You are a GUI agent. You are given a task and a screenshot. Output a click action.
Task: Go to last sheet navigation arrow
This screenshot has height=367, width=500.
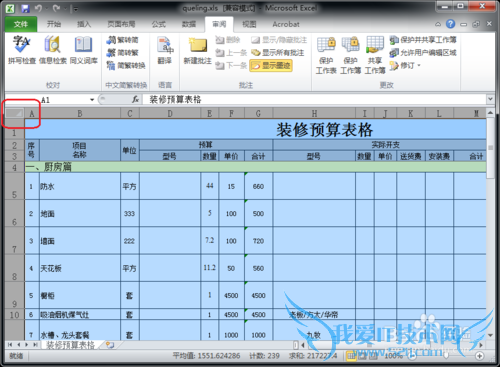coord(35,345)
